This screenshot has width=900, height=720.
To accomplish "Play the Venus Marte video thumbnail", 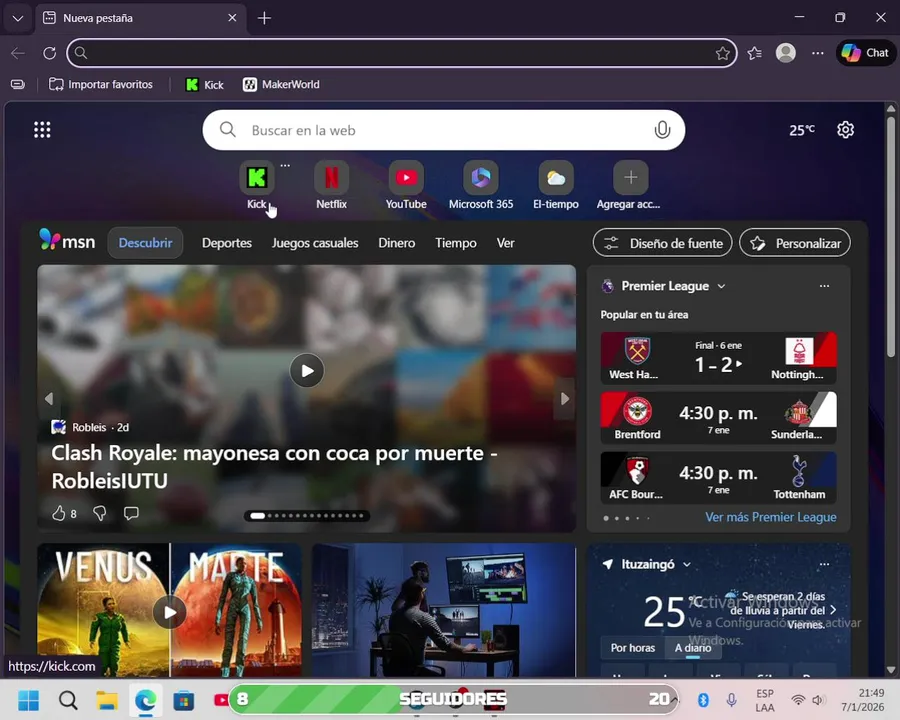I will 169,612.
